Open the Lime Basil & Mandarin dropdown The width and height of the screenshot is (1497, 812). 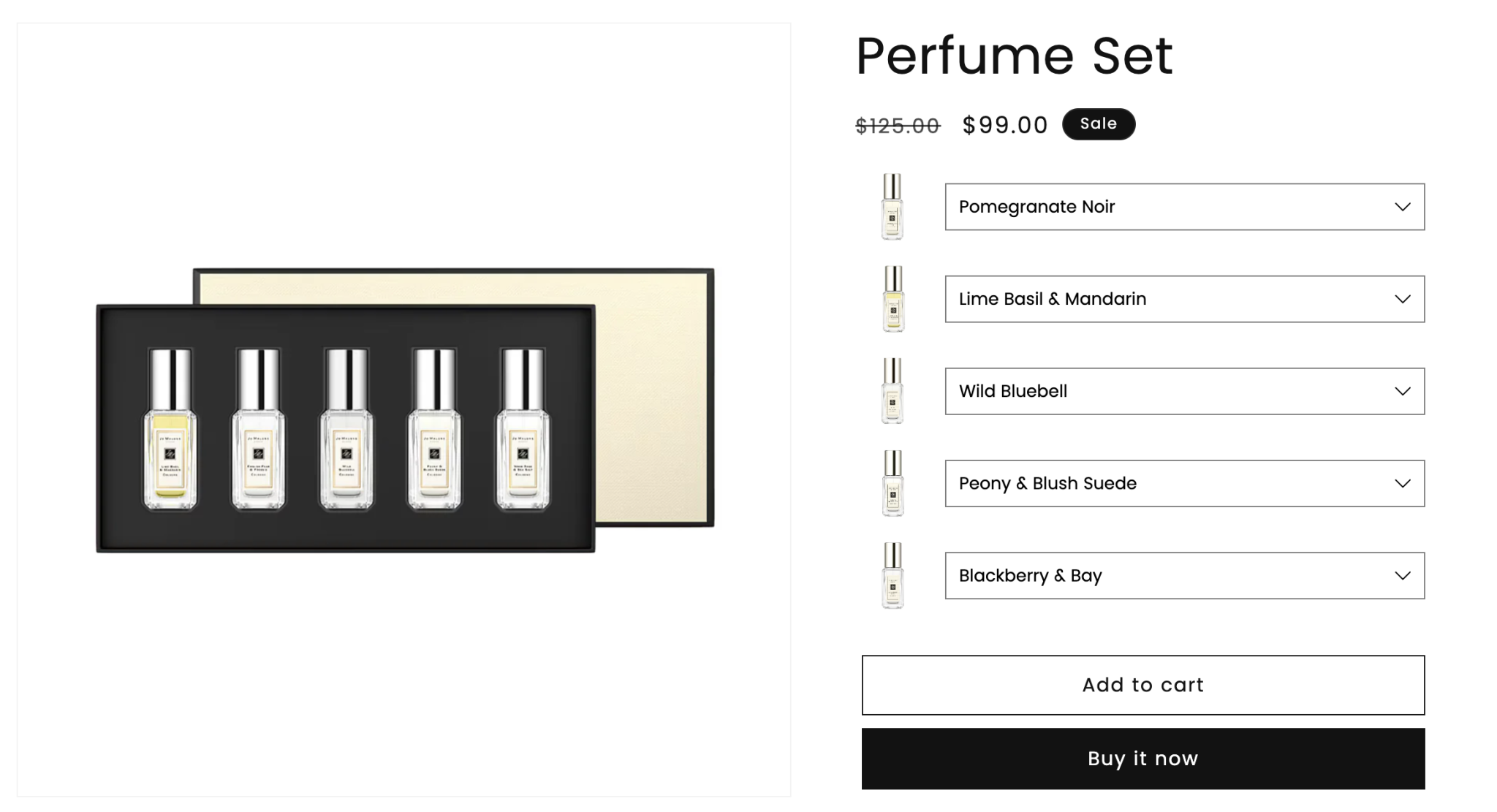(x=1184, y=299)
